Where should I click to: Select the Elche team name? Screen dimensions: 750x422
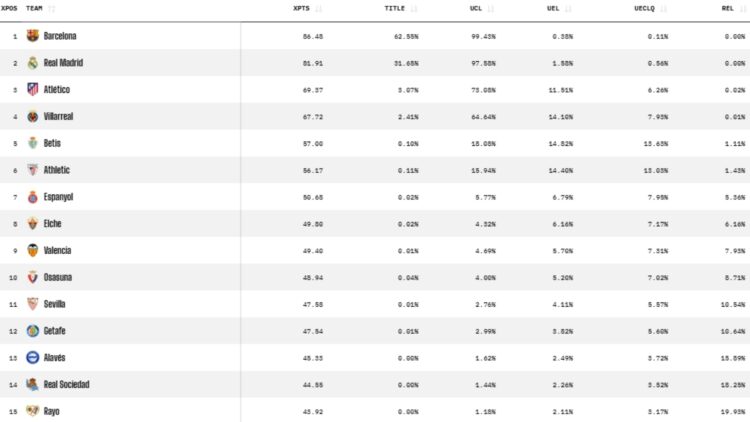coord(53,224)
